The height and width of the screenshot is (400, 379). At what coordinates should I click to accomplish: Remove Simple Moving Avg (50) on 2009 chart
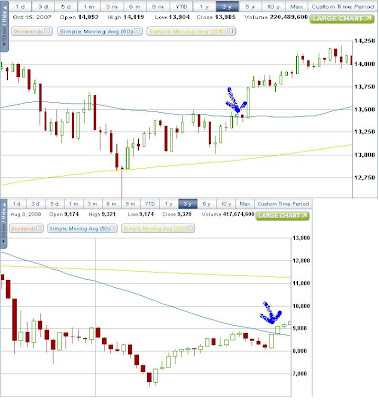click(113, 229)
